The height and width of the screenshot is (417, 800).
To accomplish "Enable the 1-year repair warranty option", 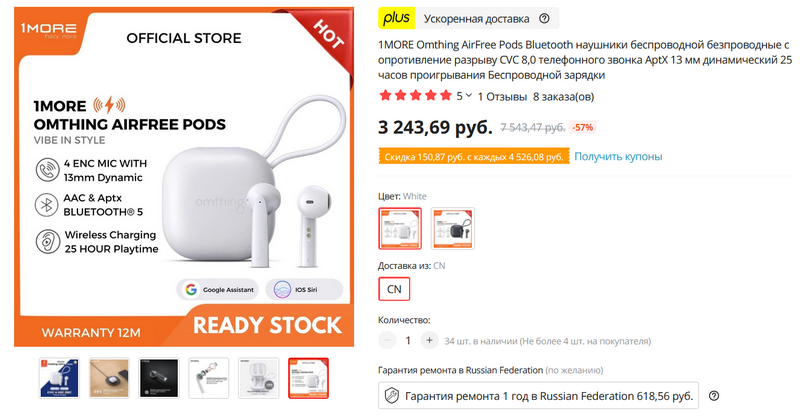I will (x=538, y=396).
